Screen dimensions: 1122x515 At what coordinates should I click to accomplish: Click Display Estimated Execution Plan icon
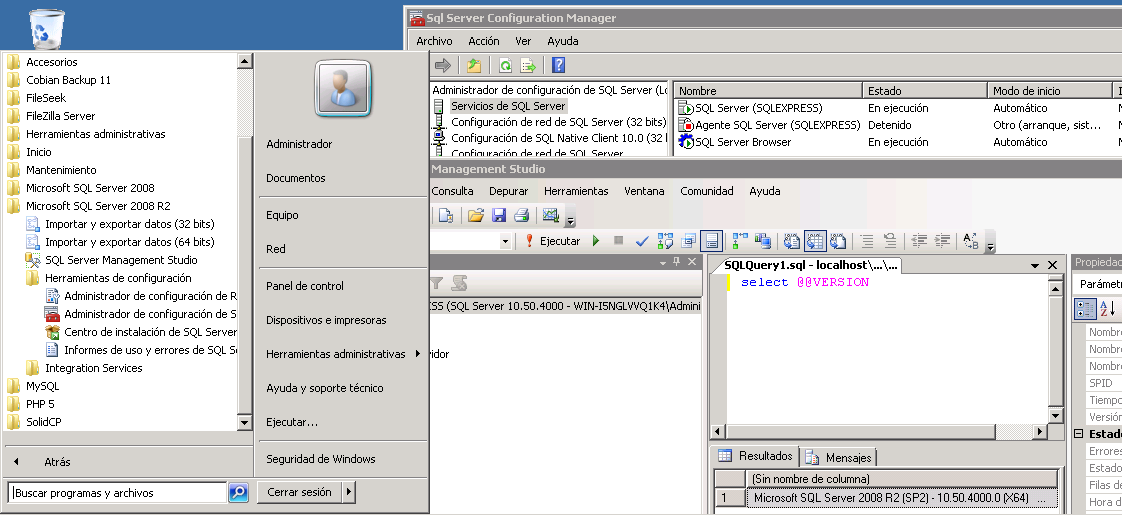(665, 241)
